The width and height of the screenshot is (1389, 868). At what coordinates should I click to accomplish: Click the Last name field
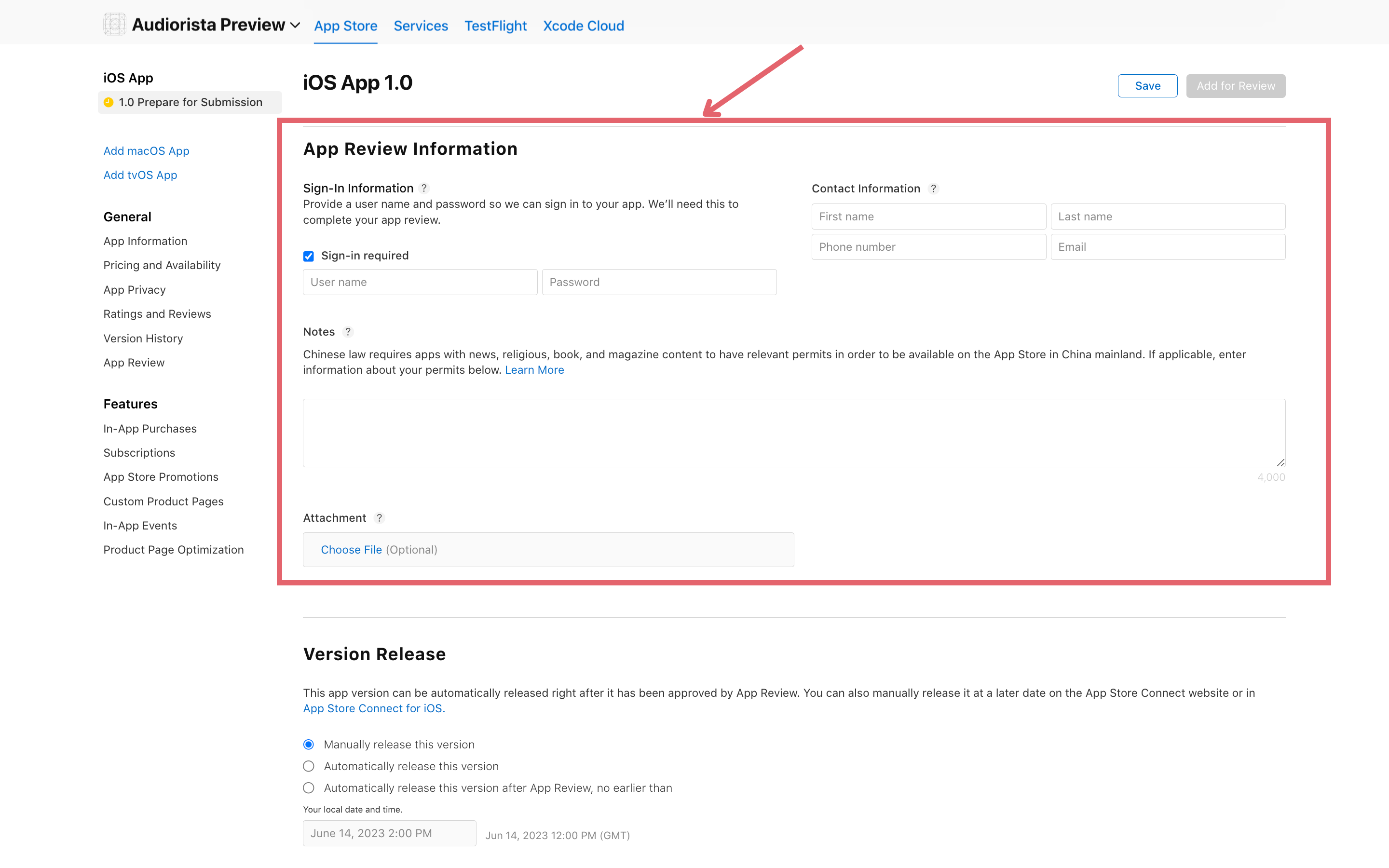click(x=1168, y=217)
